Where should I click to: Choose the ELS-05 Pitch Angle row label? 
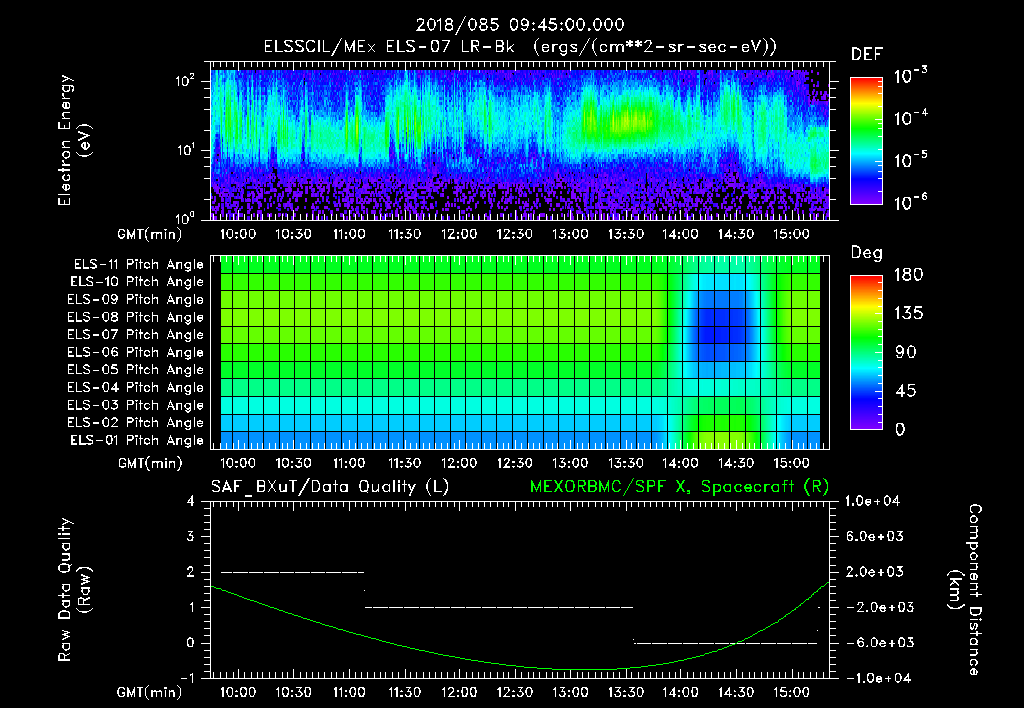[136, 370]
